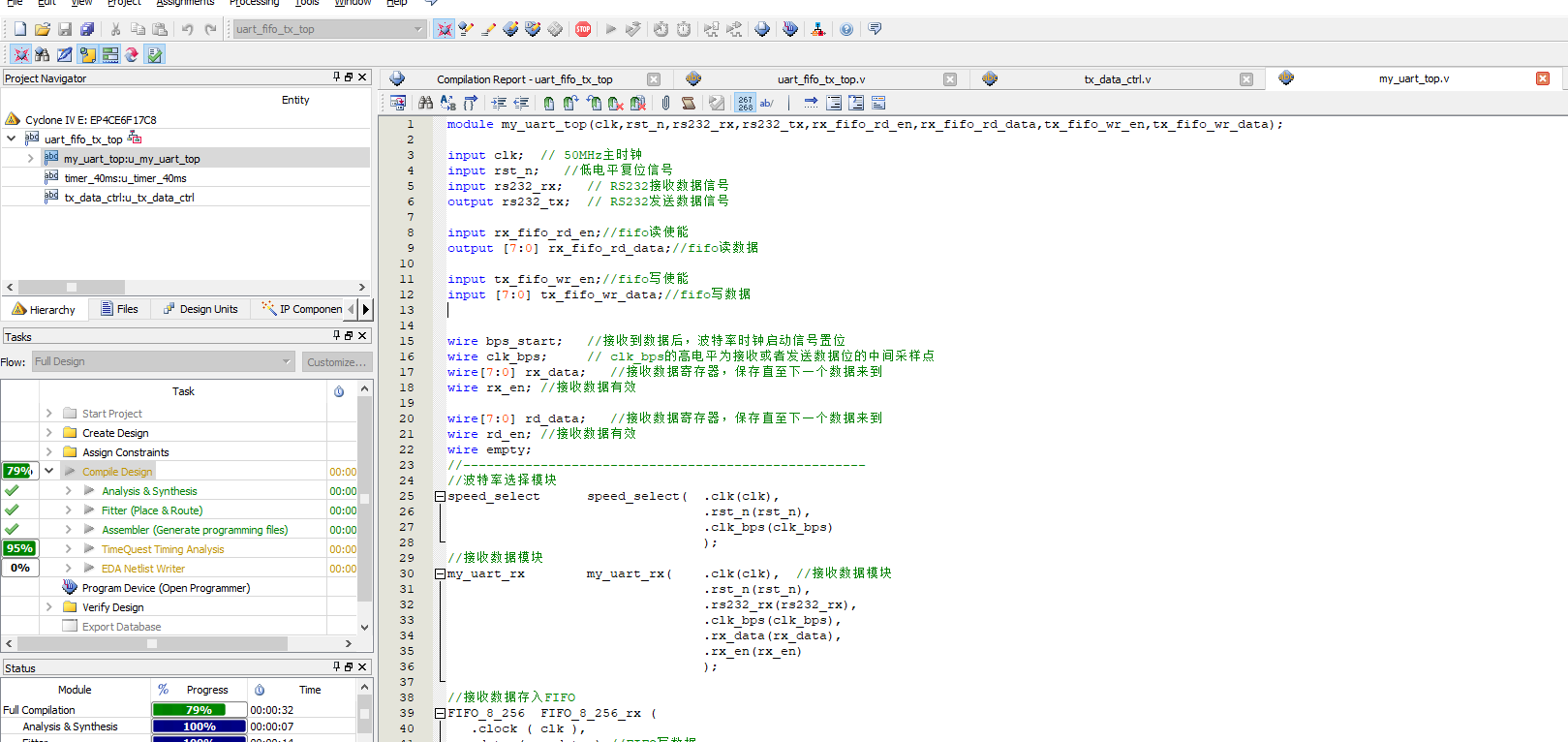Viewport: 1568px width, 742px height.
Task: Open Help with the question mark icon
Action: (x=846, y=29)
